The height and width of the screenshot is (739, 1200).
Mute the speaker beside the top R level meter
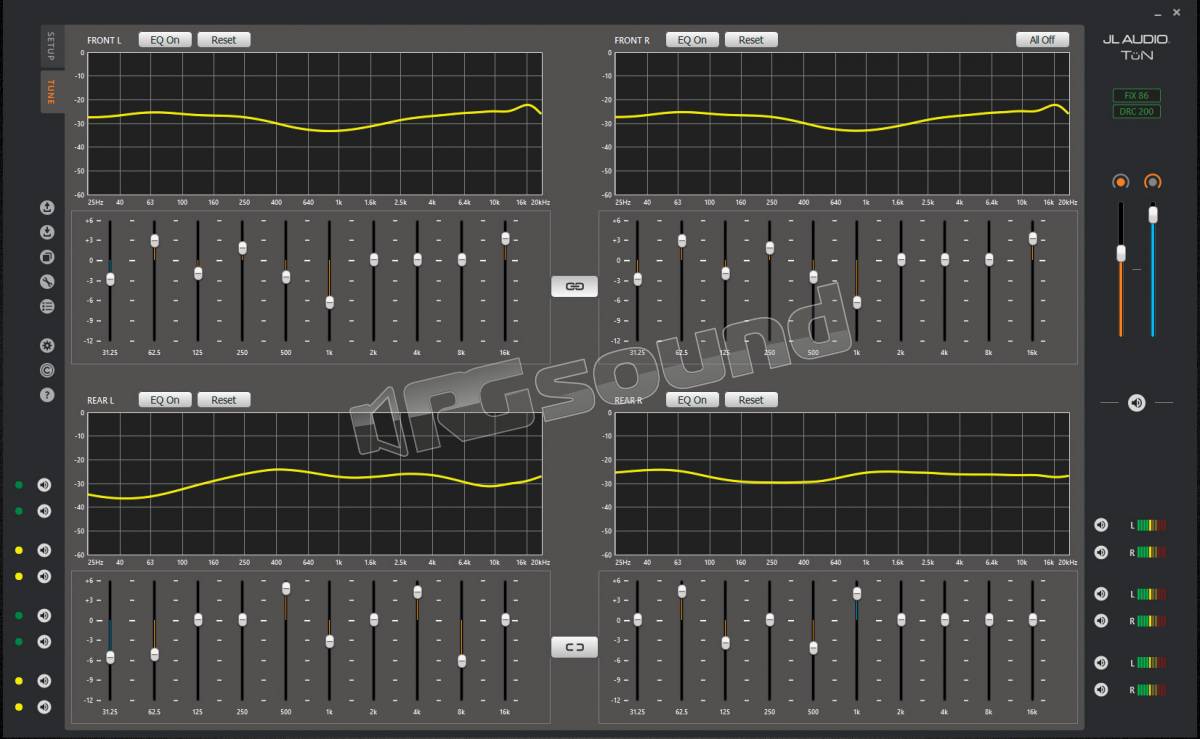point(1101,552)
